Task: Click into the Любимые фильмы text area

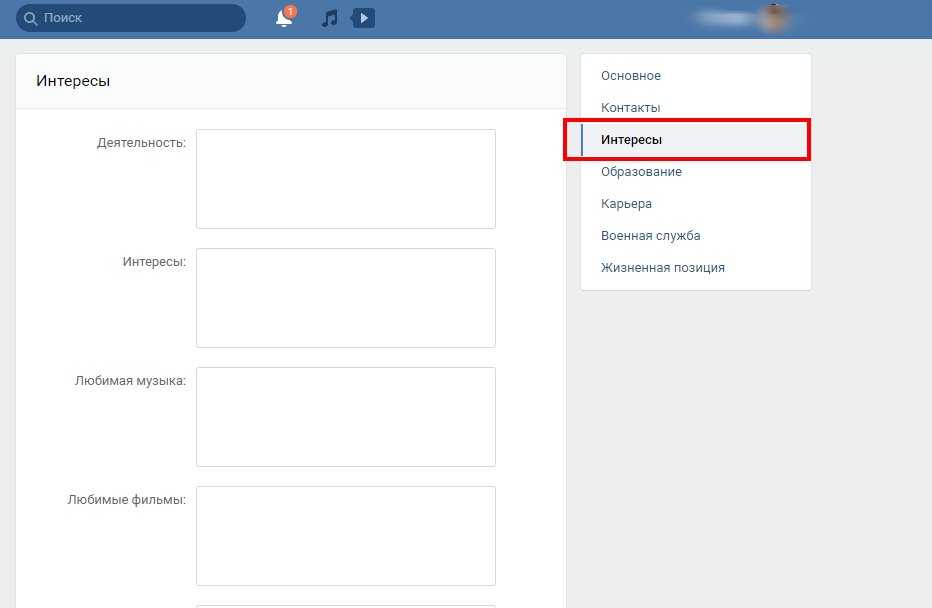Action: tap(345, 536)
